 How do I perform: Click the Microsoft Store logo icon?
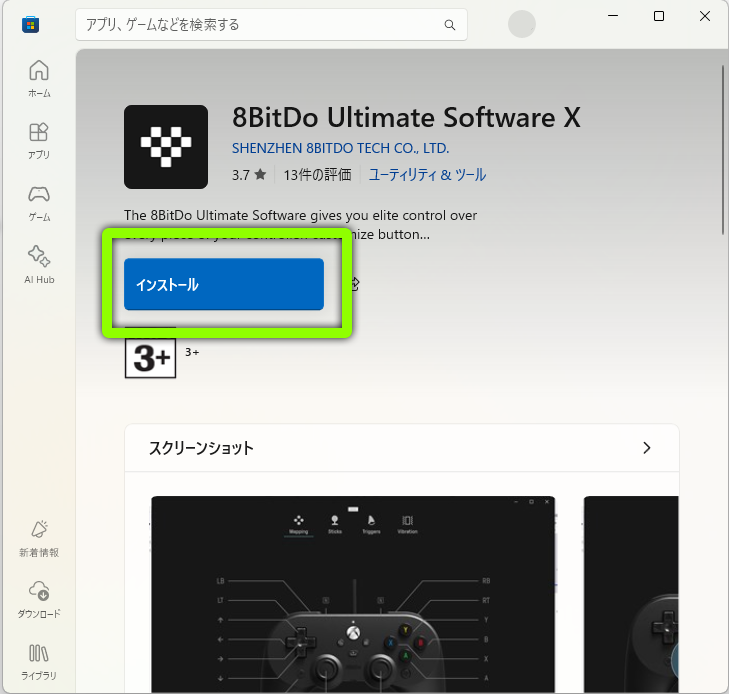tap(31, 24)
